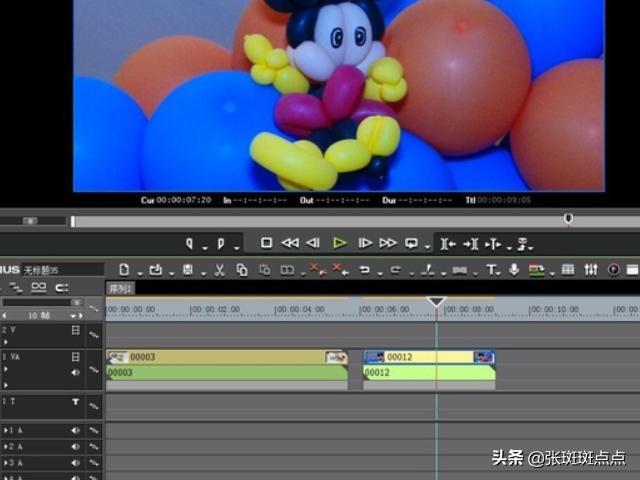Click replace clip icon
Screen dimensions: 640x480
[x=287, y=270]
